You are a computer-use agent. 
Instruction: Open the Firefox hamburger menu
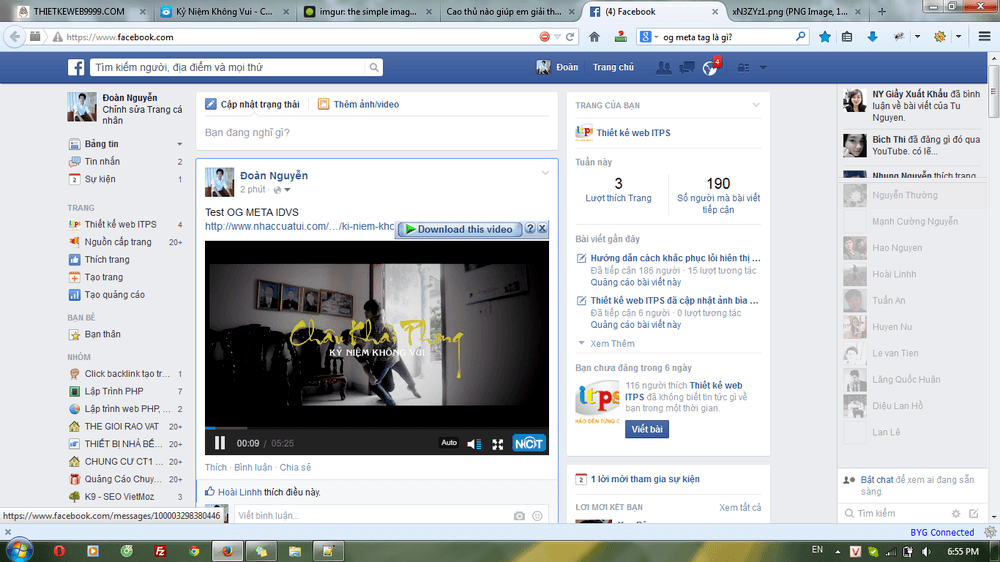coord(984,37)
